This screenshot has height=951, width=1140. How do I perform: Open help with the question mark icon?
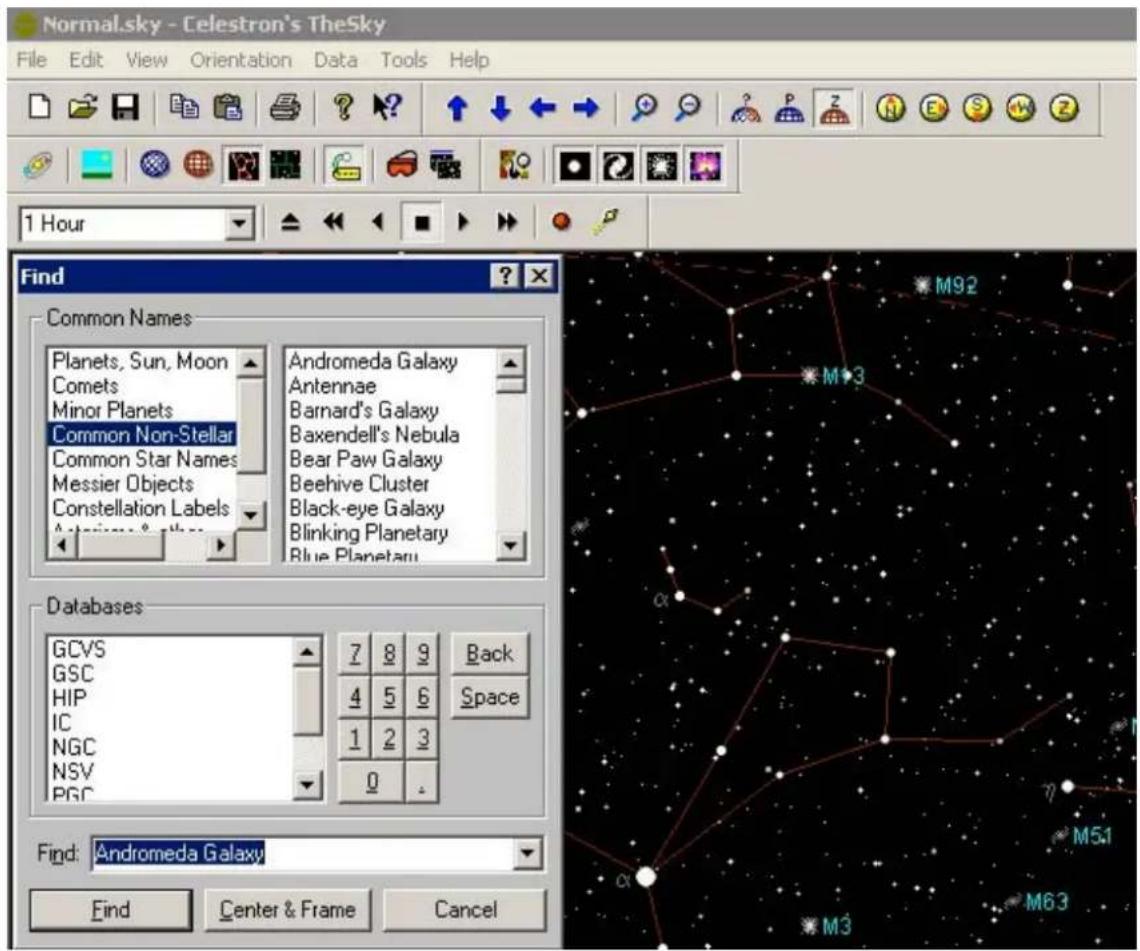(x=343, y=108)
